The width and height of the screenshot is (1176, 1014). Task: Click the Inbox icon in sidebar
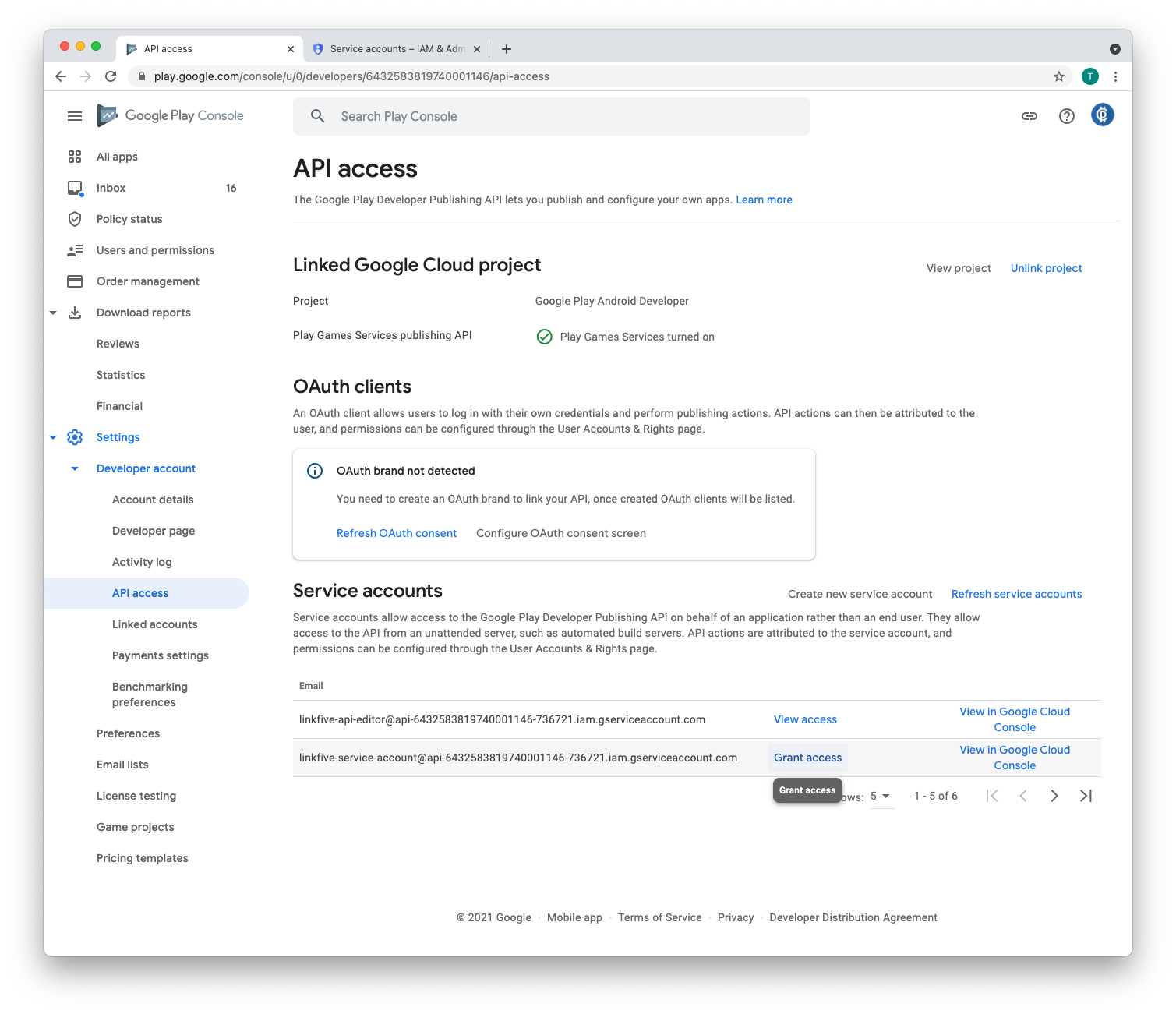pos(75,188)
